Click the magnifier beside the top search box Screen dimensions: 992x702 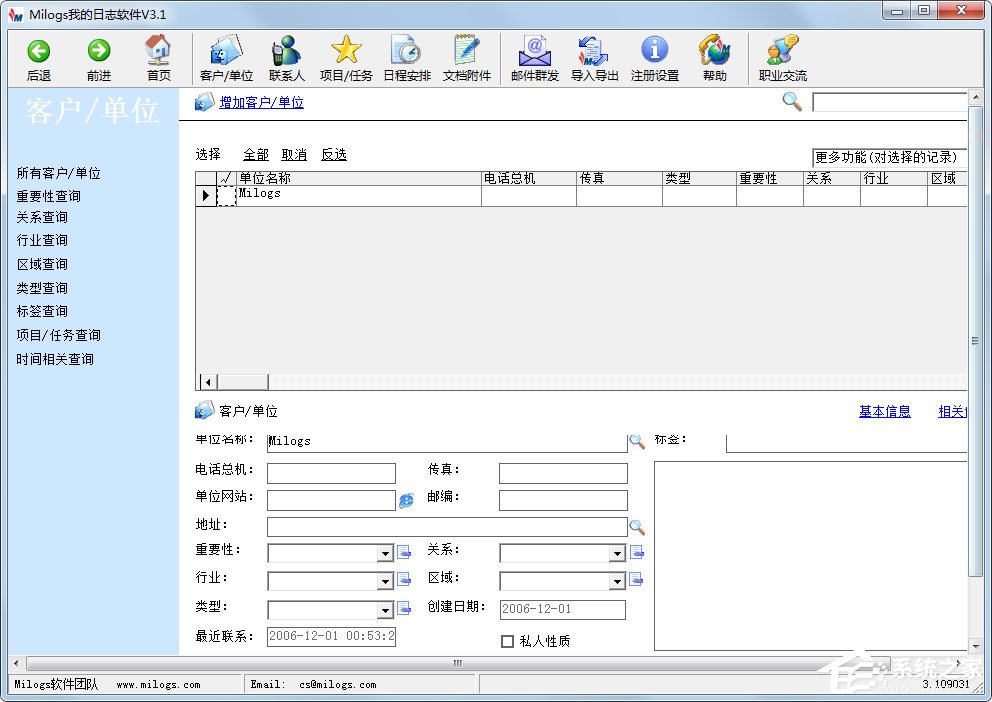pos(792,101)
